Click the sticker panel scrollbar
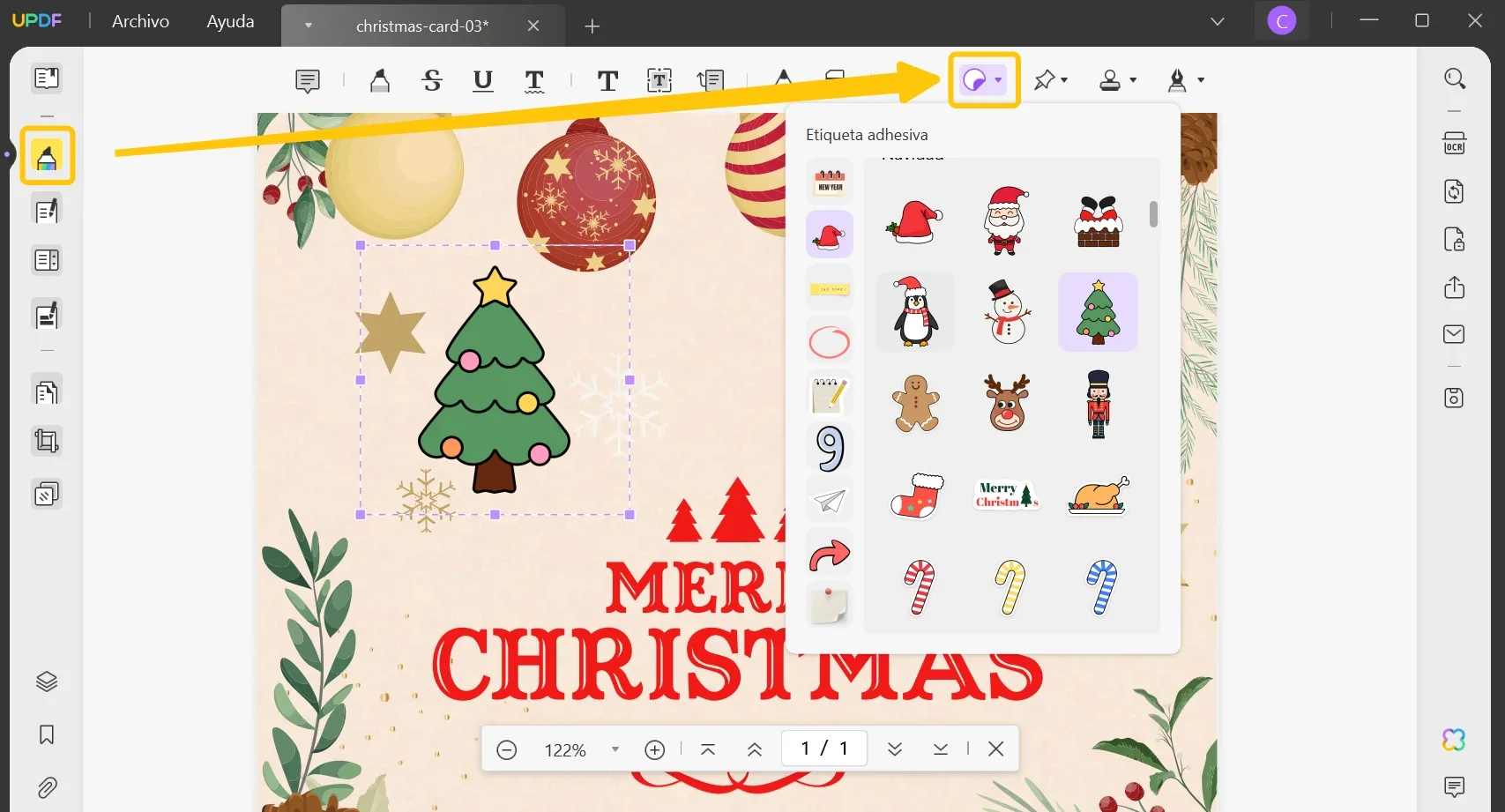The height and width of the screenshot is (812, 1505). pyautogui.click(x=1153, y=213)
